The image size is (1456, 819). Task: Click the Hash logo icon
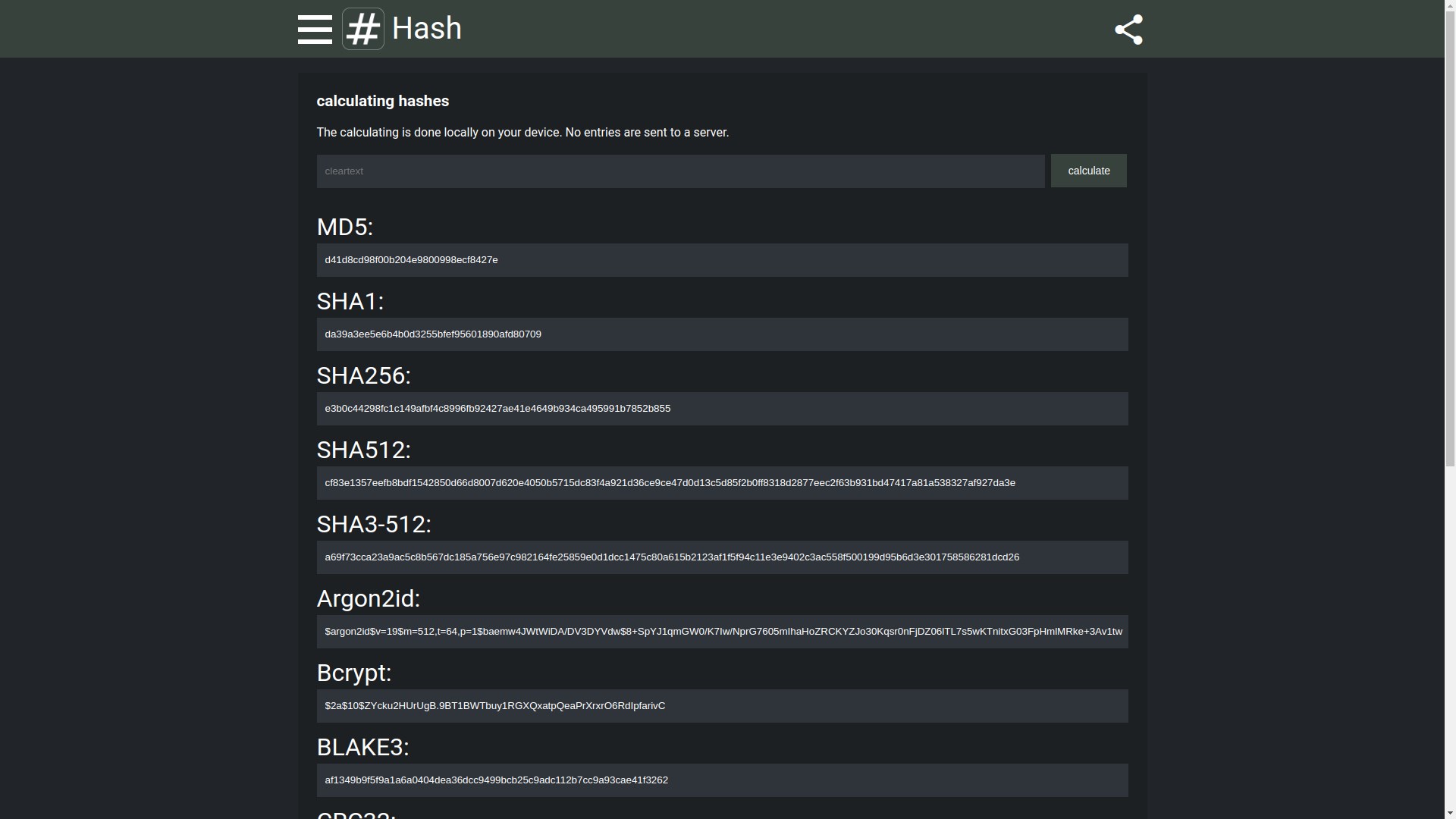(363, 30)
